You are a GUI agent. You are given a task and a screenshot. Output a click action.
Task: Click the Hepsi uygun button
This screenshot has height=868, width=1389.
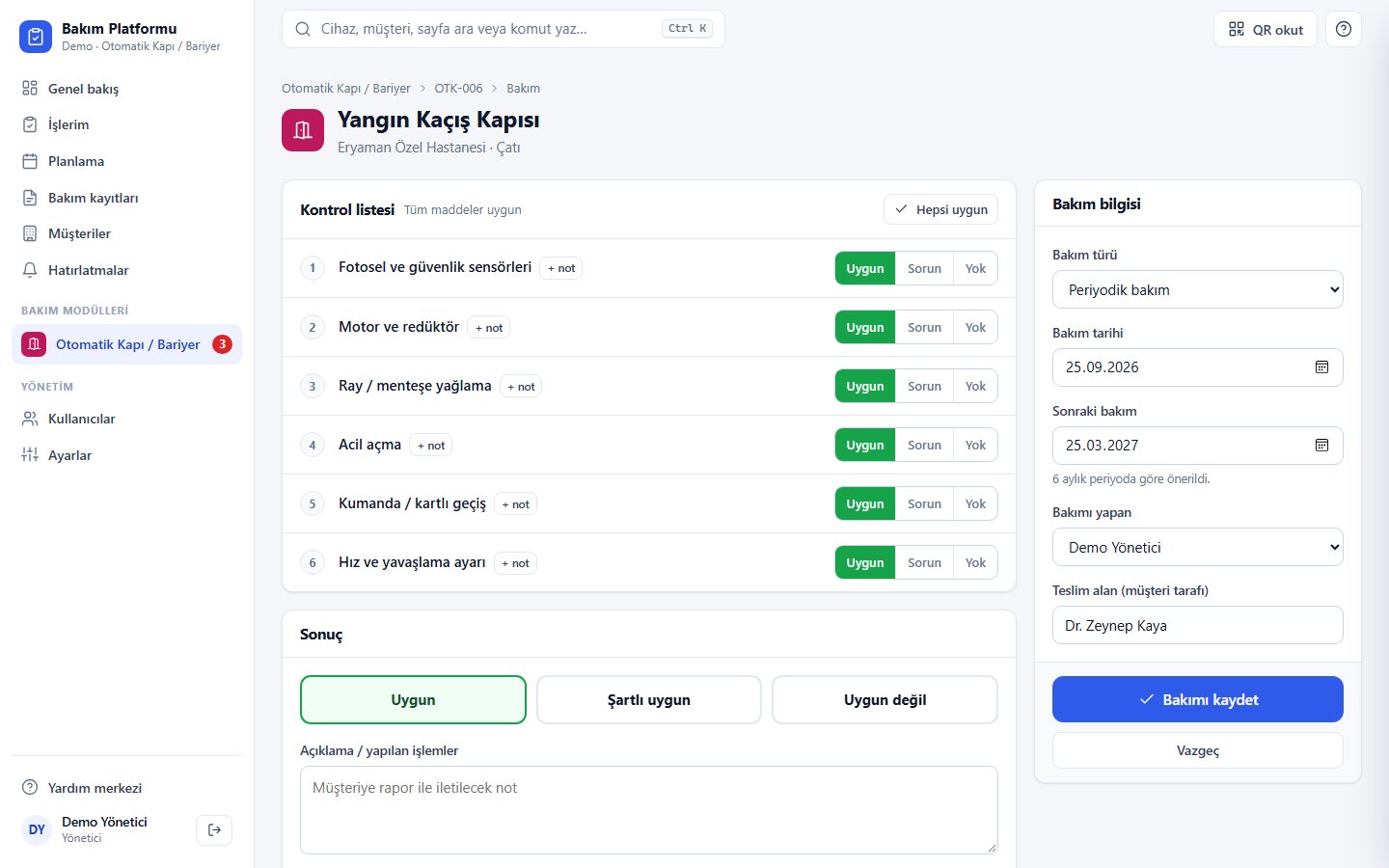click(940, 209)
